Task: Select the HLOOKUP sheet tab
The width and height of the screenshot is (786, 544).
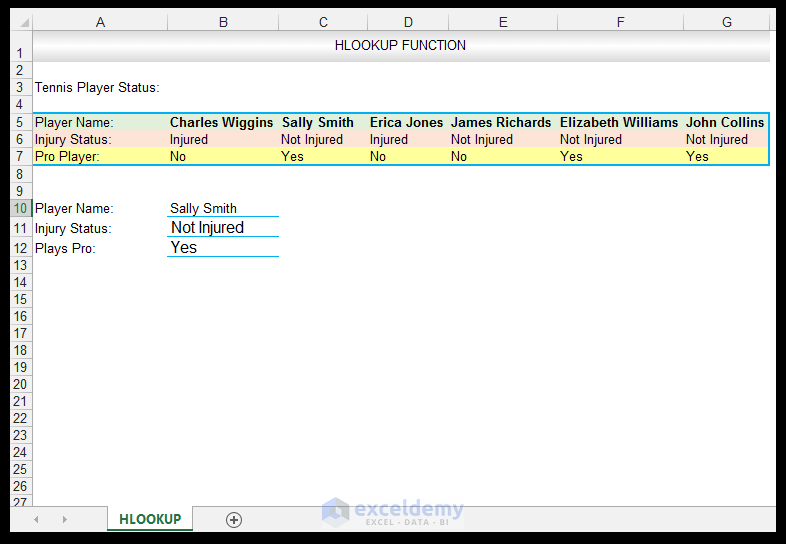Action: pyautogui.click(x=150, y=519)
